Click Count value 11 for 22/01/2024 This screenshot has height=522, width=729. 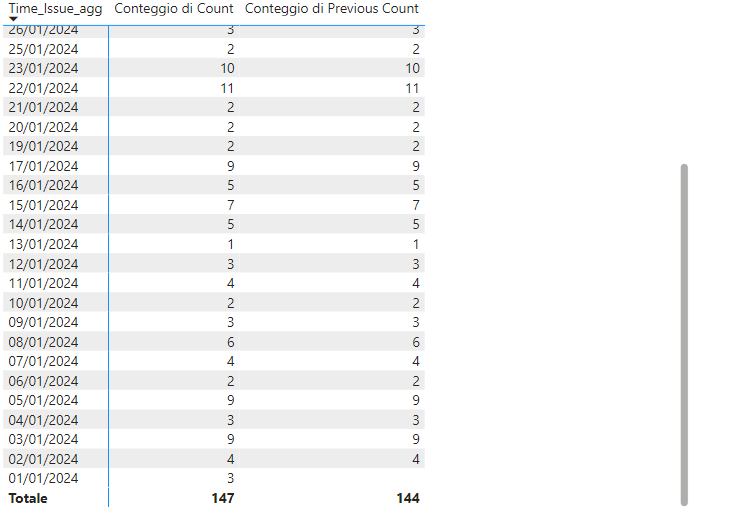point(226,88)
